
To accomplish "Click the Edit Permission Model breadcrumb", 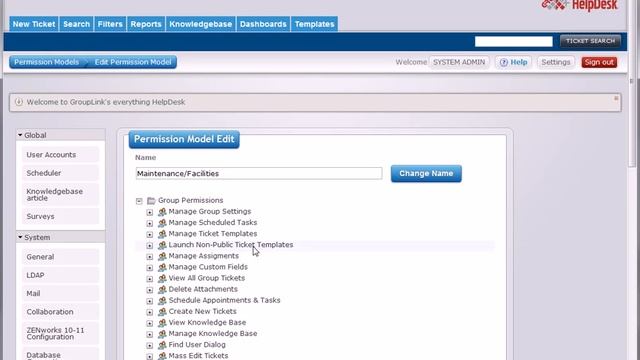I will pyautogui.click(x=133, y=62).
